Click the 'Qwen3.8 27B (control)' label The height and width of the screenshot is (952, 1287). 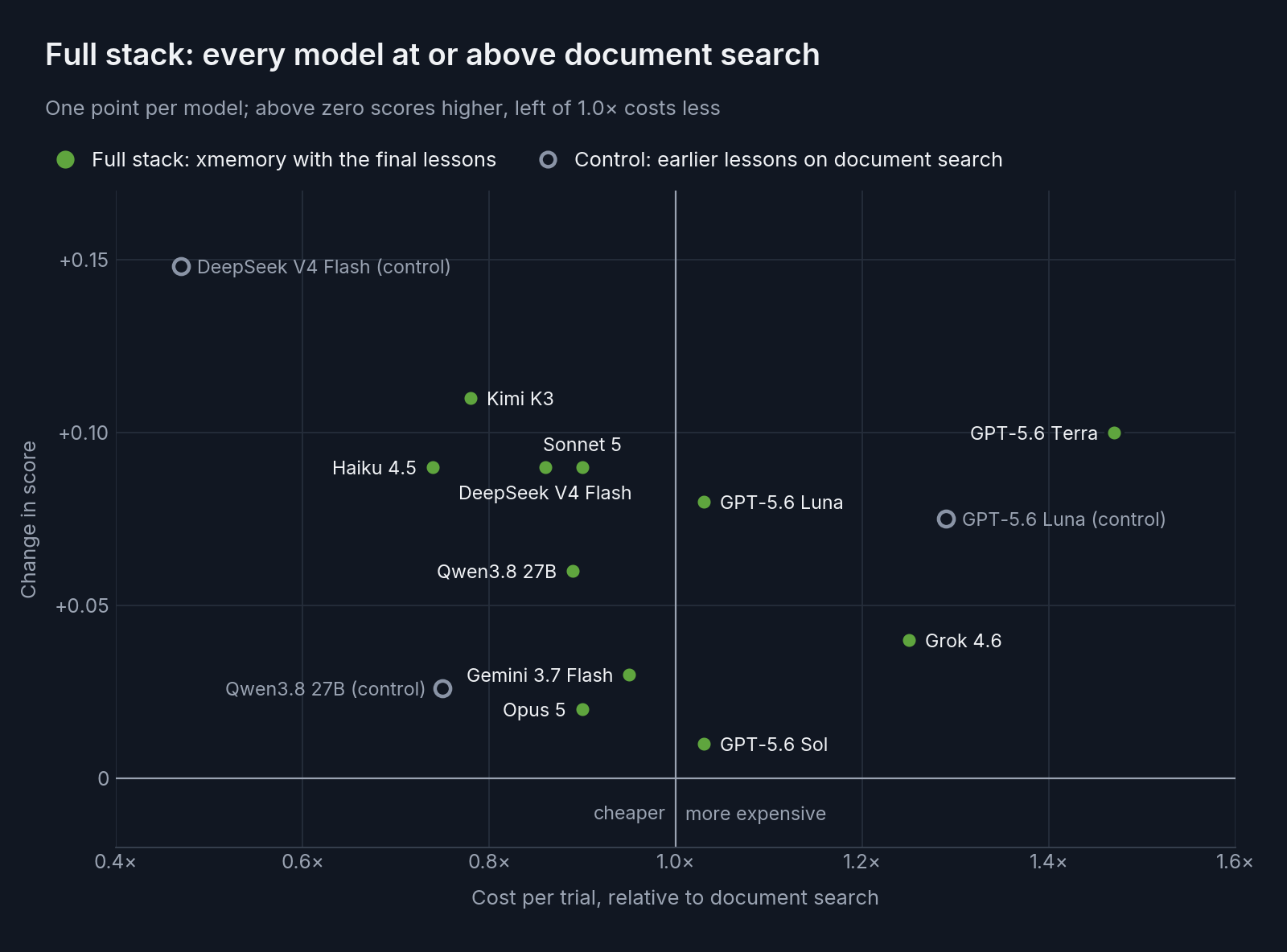[x=326, y=689]
